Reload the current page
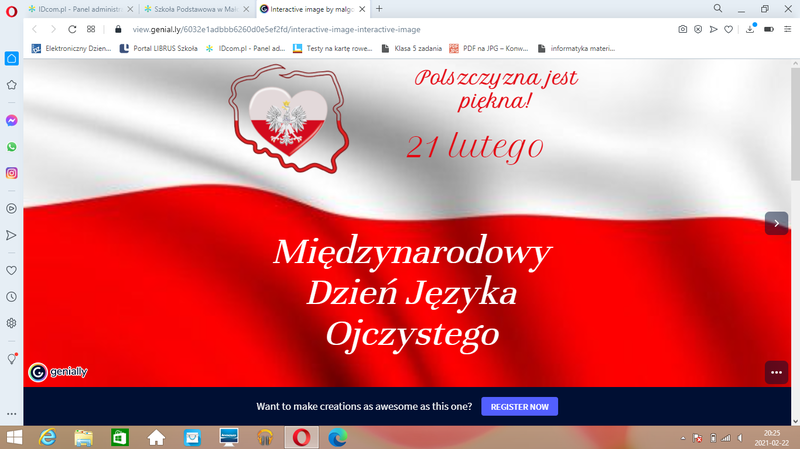 (x=68, y=29)
